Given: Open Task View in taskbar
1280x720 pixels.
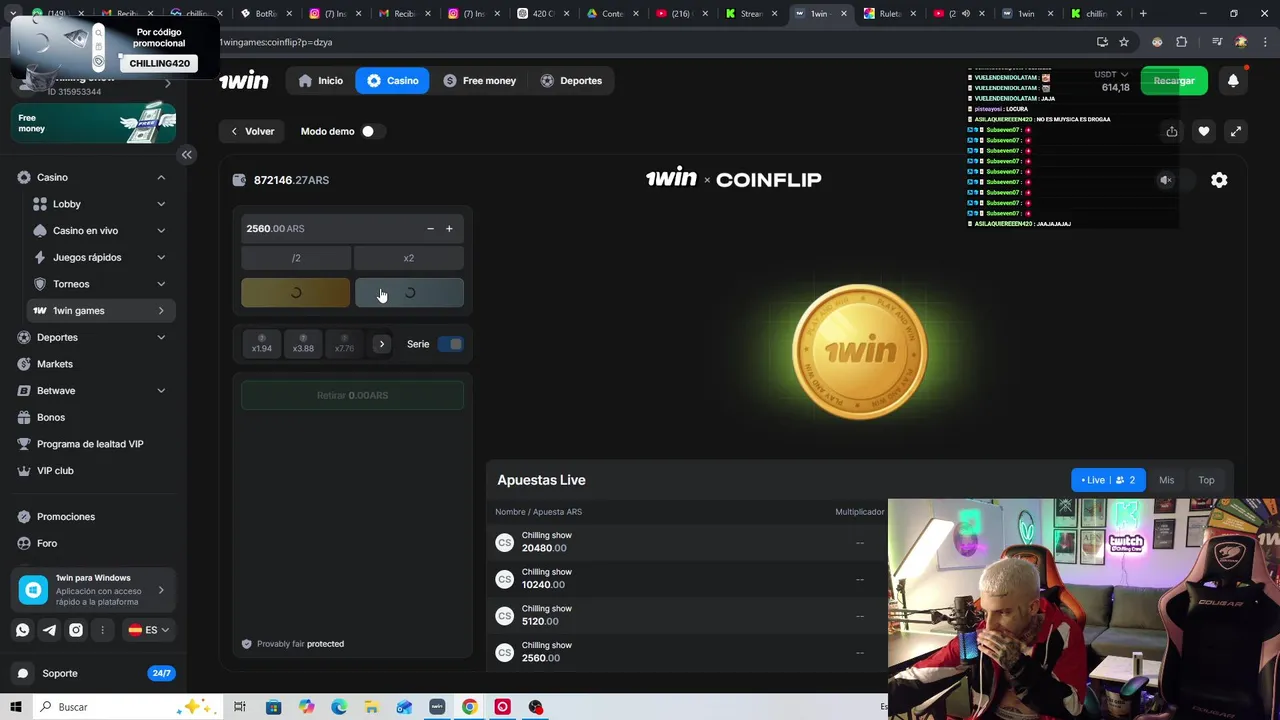Looking at the screenshot, I should pos(240,707).
